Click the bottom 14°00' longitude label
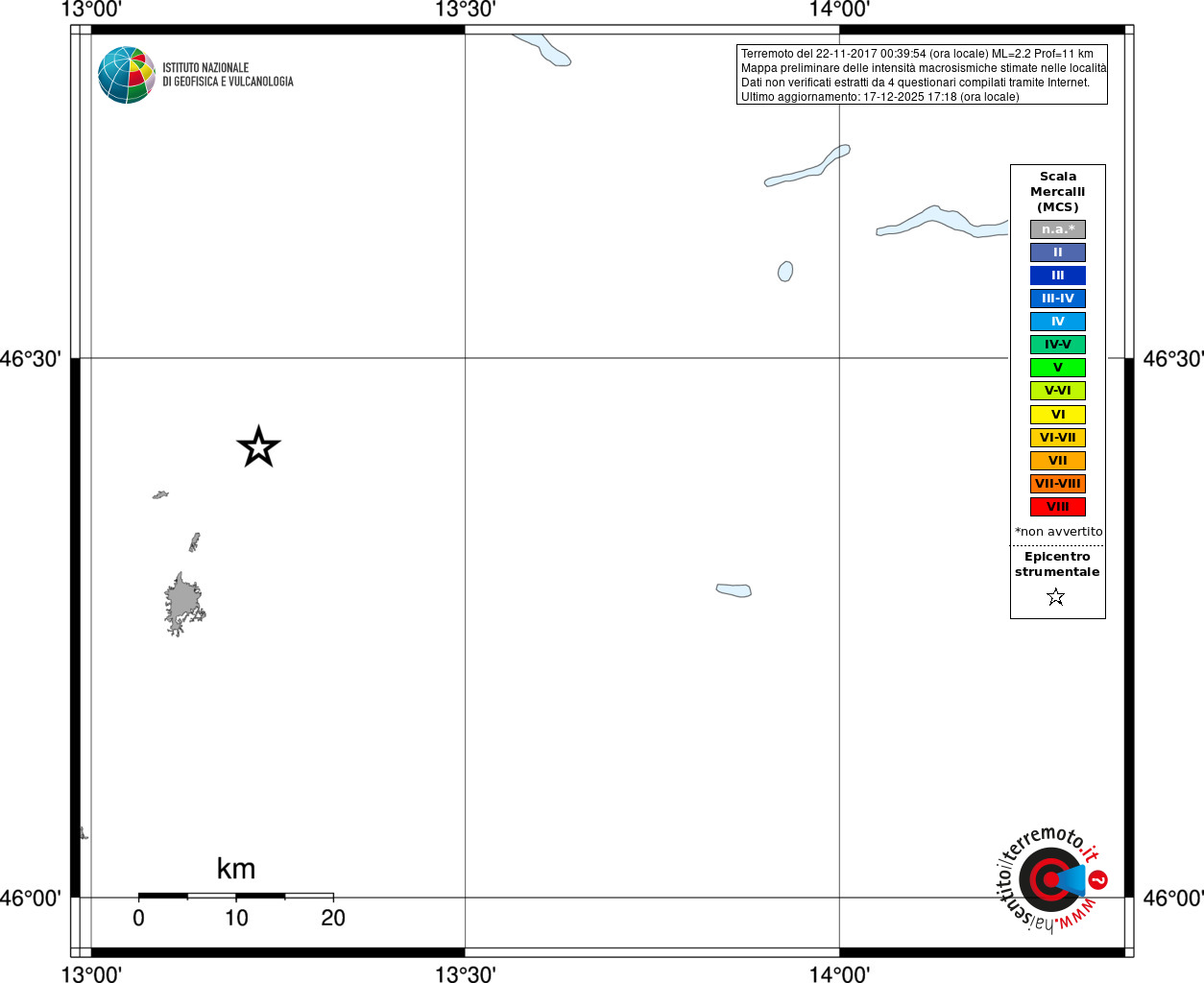The height and width of the screenshot is (983, 1204). click(x=840, y=973)
